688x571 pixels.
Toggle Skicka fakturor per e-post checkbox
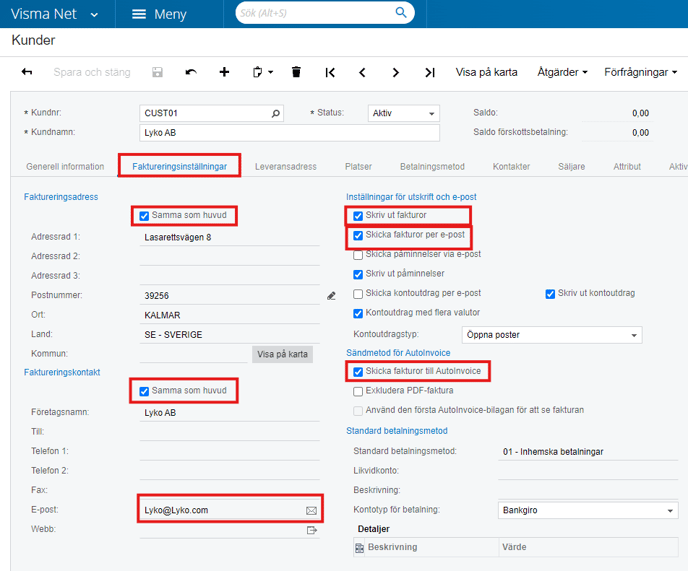tap(358, 235)
